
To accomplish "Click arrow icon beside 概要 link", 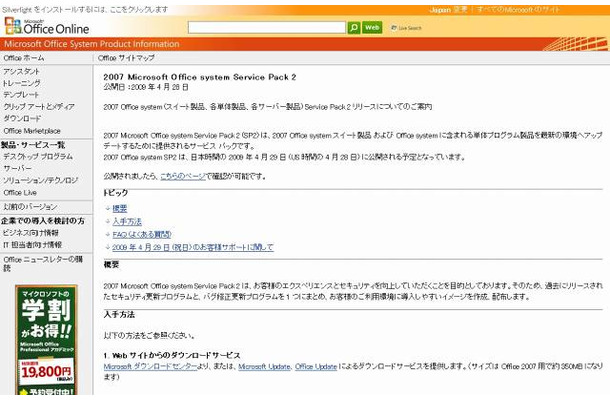I will click(108, 209).
